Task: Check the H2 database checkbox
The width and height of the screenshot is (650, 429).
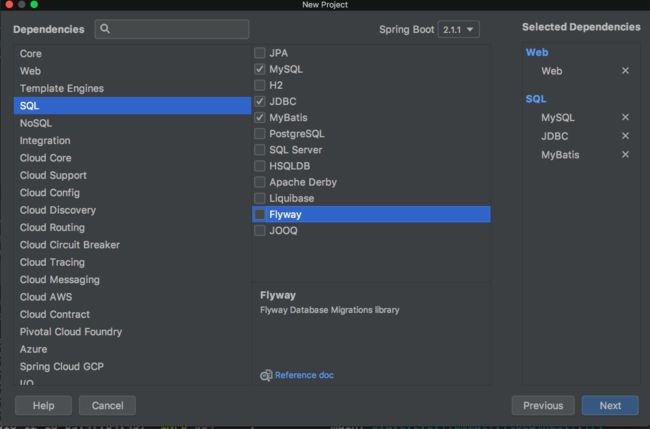Action: tap(260, 85)
